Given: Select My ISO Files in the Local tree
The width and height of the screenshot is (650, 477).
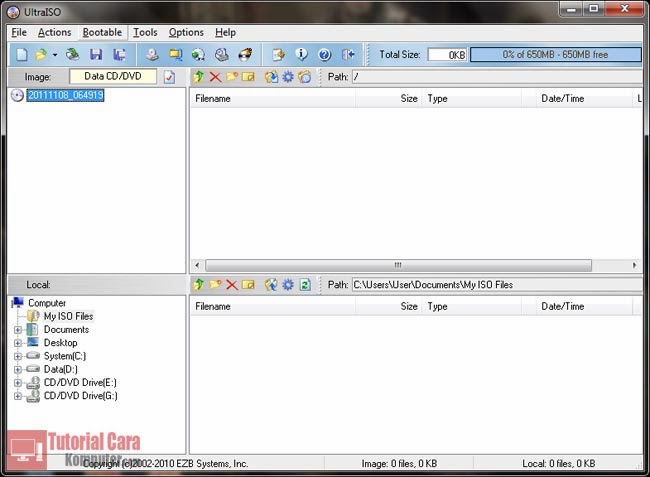Looking at the screenshot, I should coord(68,316).
